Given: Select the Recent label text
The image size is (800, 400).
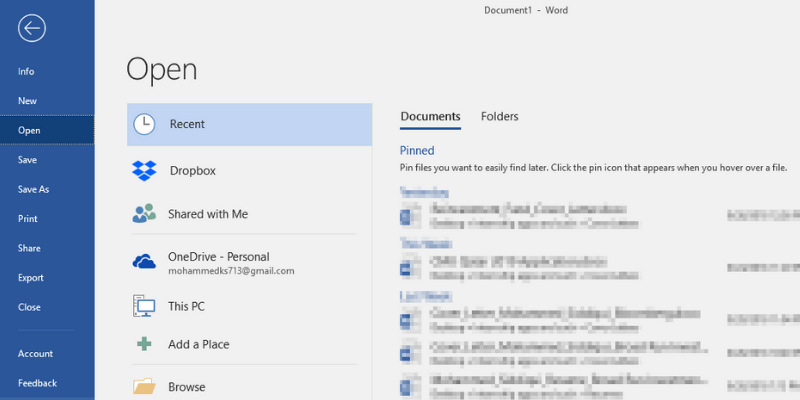Looking at the screenshot, I should click(x=187, y=124).
